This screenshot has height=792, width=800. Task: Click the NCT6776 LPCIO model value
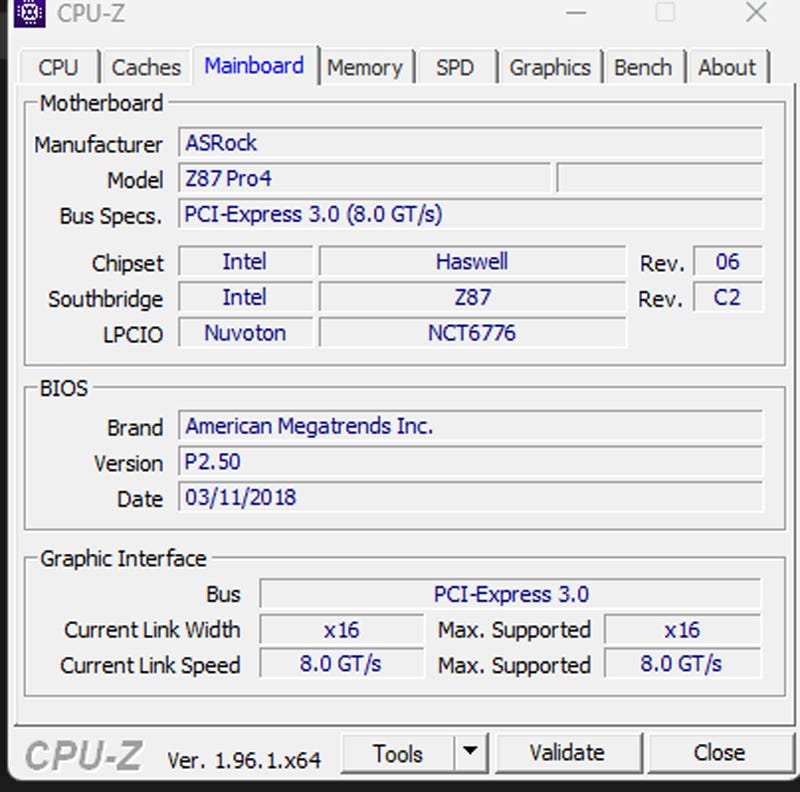click(x=472, y=333)
